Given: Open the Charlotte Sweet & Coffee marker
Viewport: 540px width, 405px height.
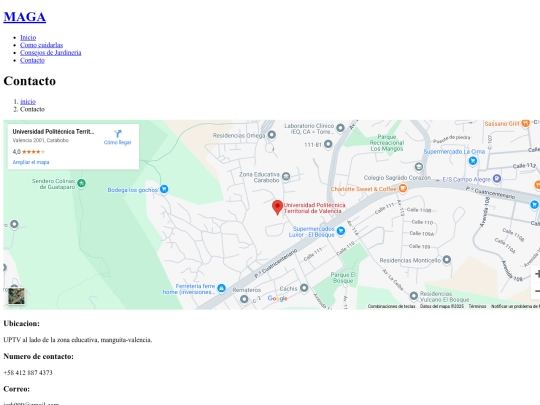Looking at the screenshot, I should pyautogui.click(x=403, y=188).
